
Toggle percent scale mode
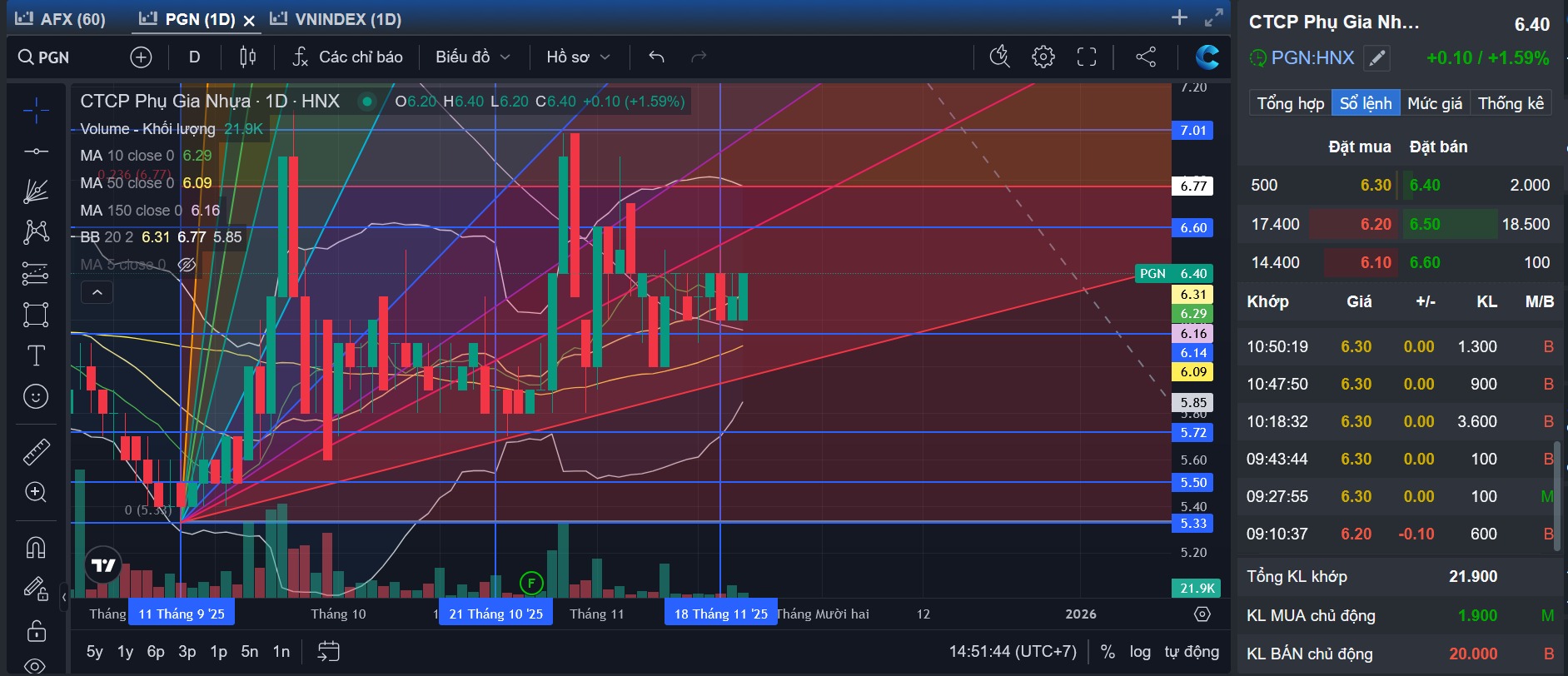tap(1108, 652)
